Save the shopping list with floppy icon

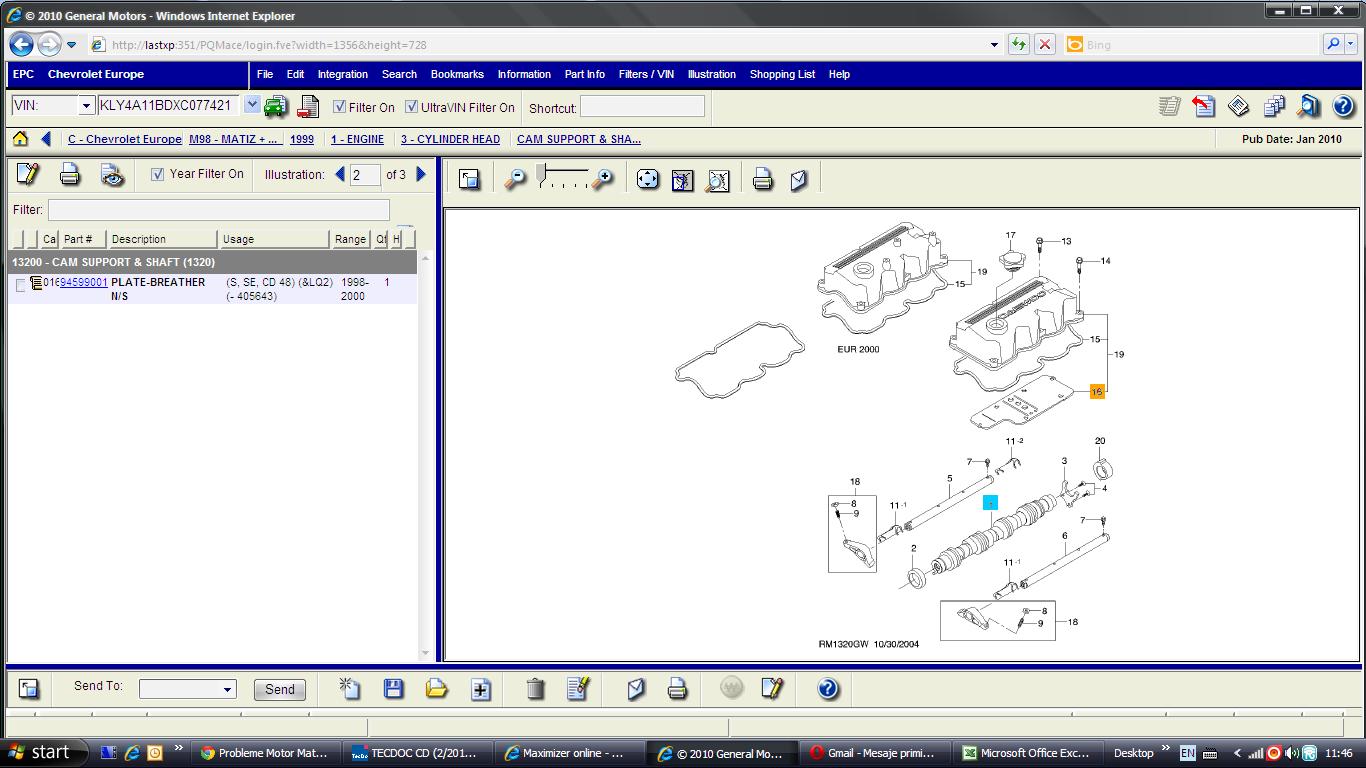(x=393, y=688)
